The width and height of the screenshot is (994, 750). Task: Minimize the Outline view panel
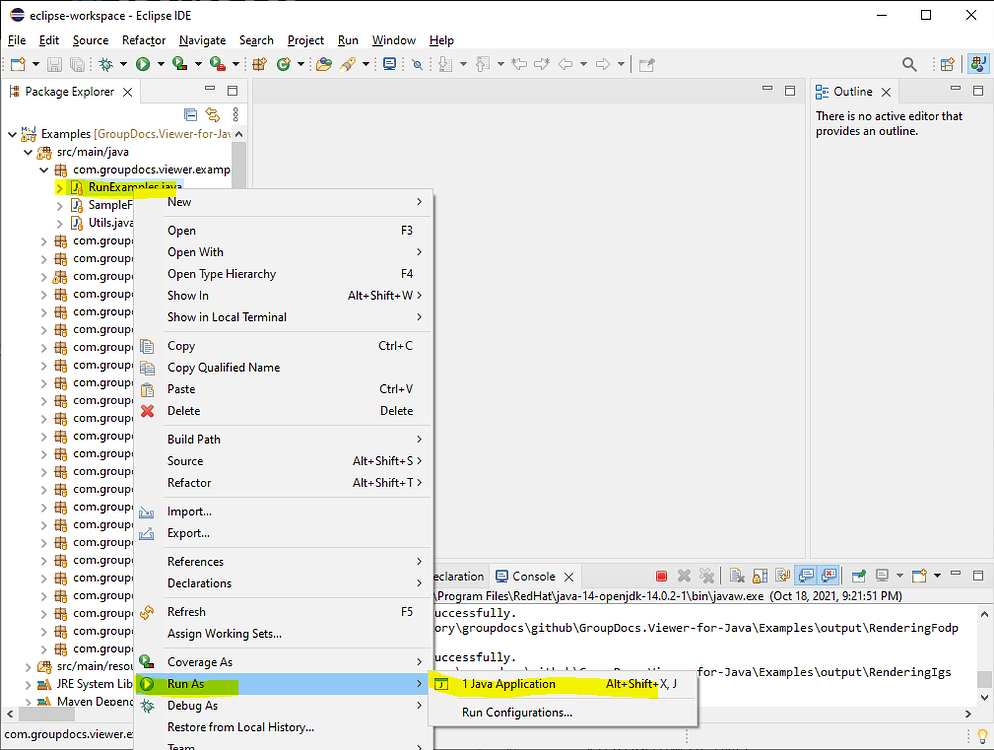point(955,90)
